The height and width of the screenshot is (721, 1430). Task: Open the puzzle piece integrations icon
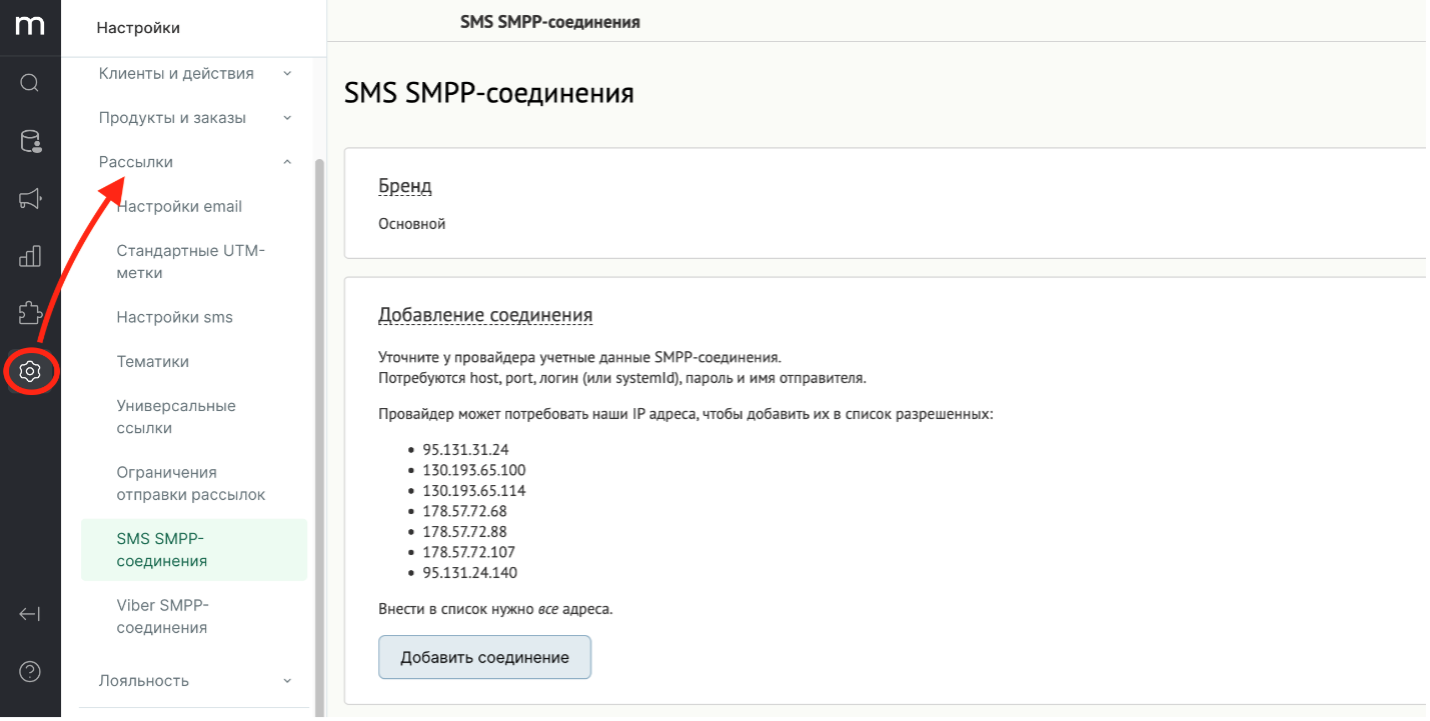point(30,314)
